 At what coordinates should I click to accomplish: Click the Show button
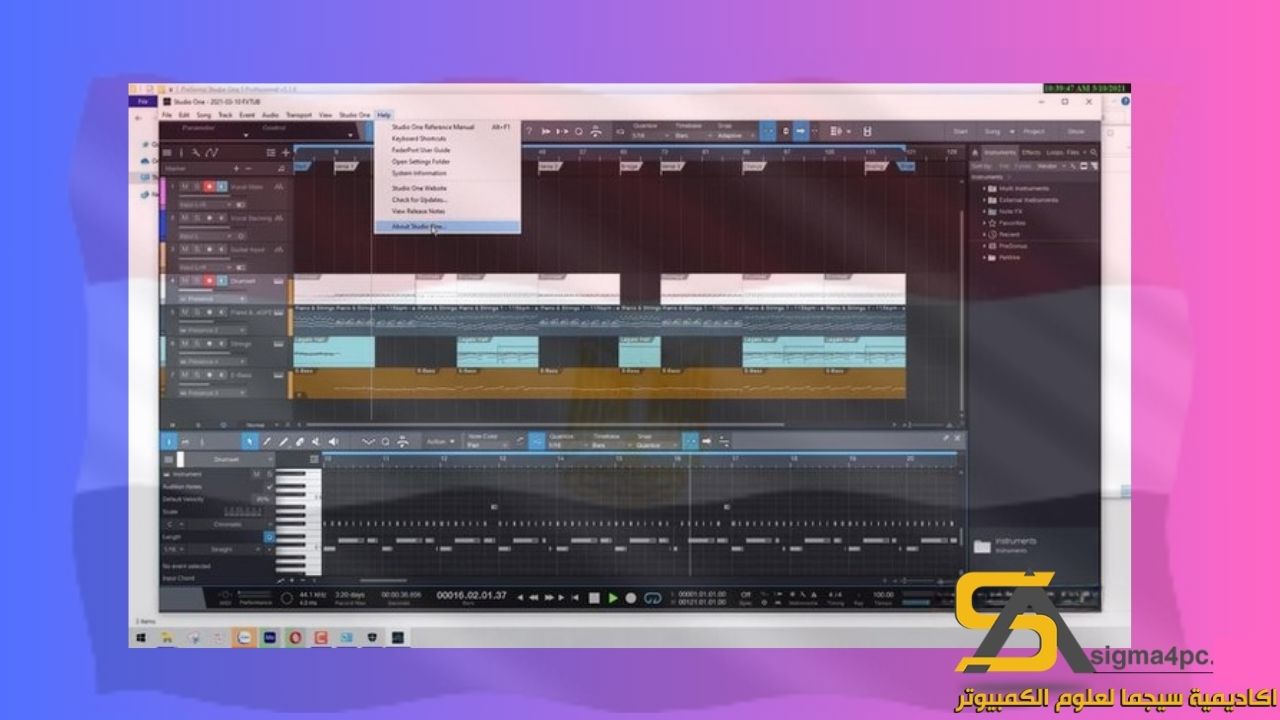tap(1076, 131)
